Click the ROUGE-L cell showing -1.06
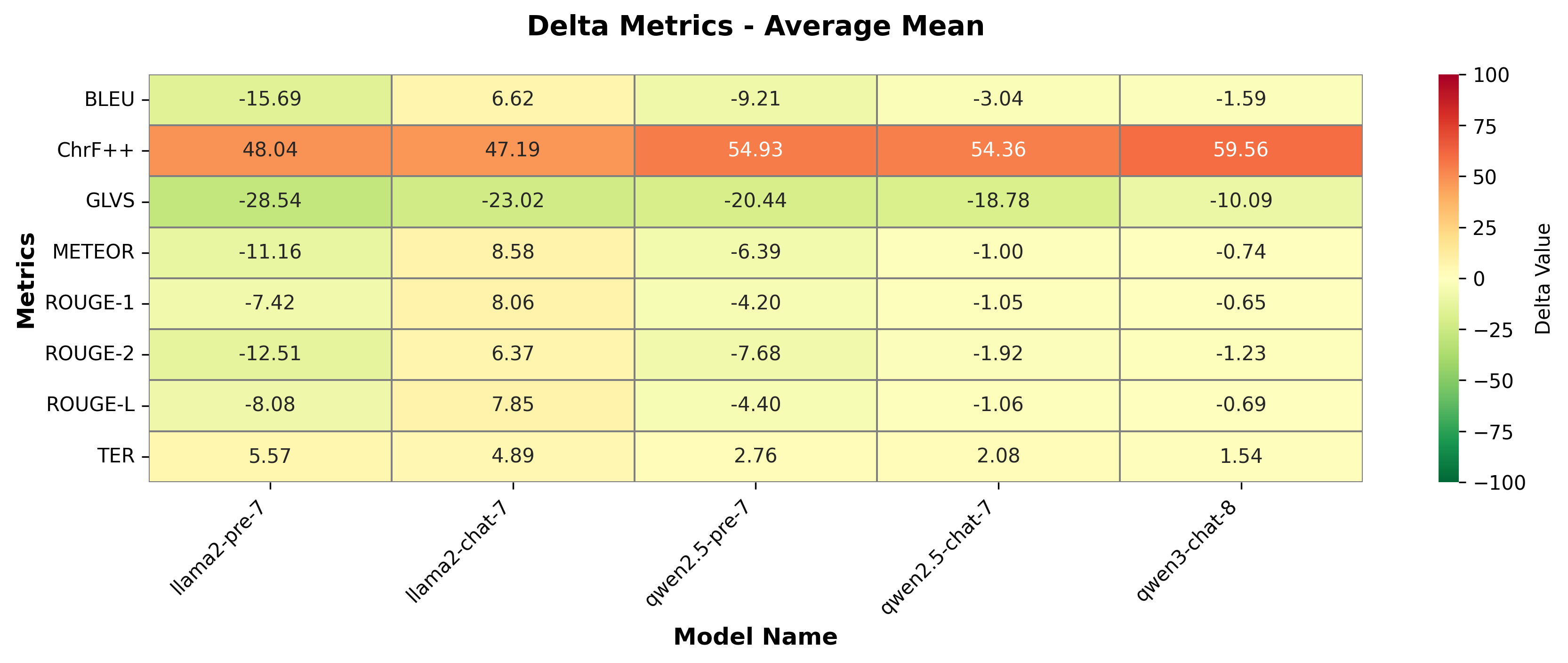Image resolution: width=1568 pixels, height=663 pixels. point(997,405)
